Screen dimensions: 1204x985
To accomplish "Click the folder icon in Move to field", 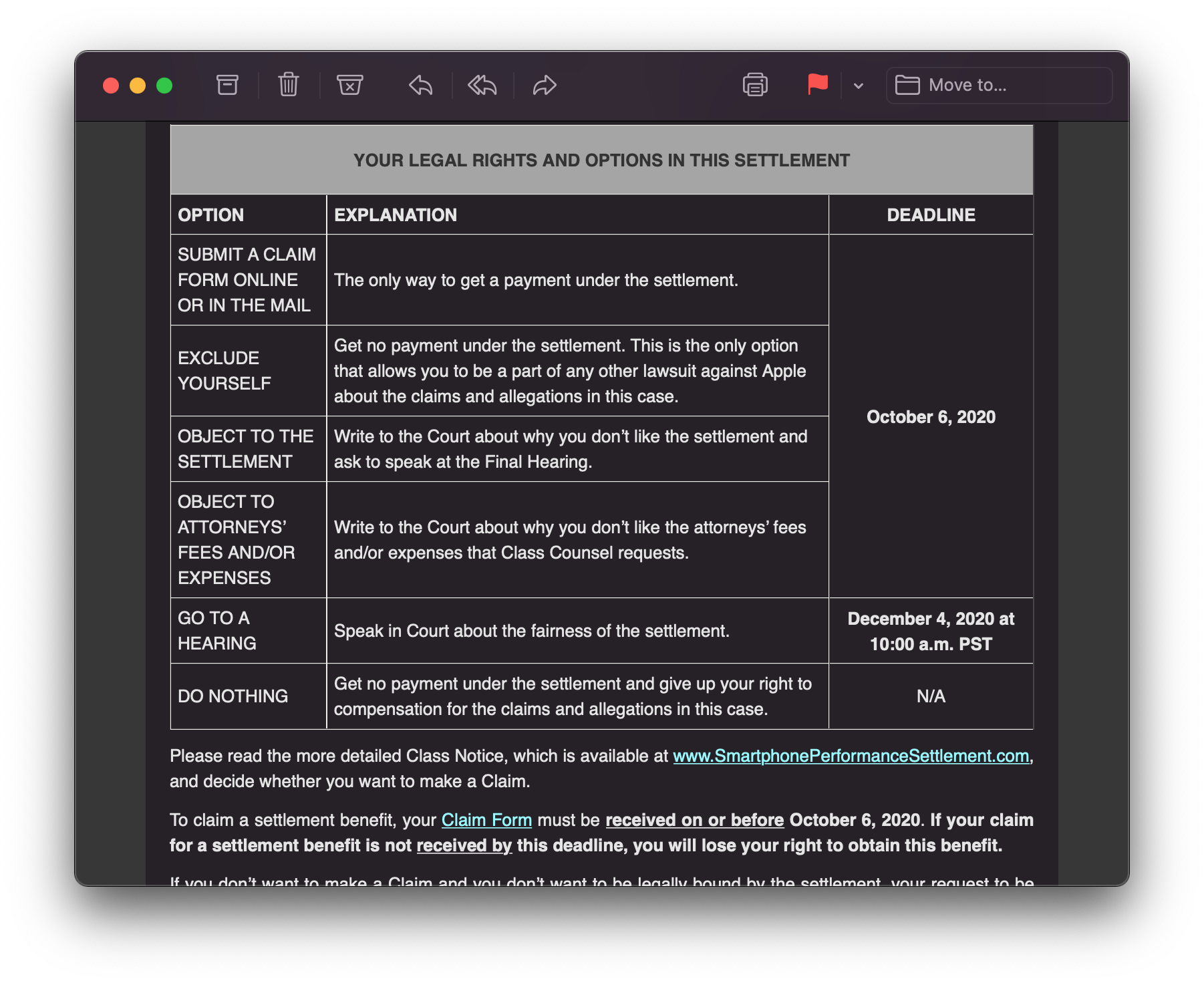I will (907, 85).
